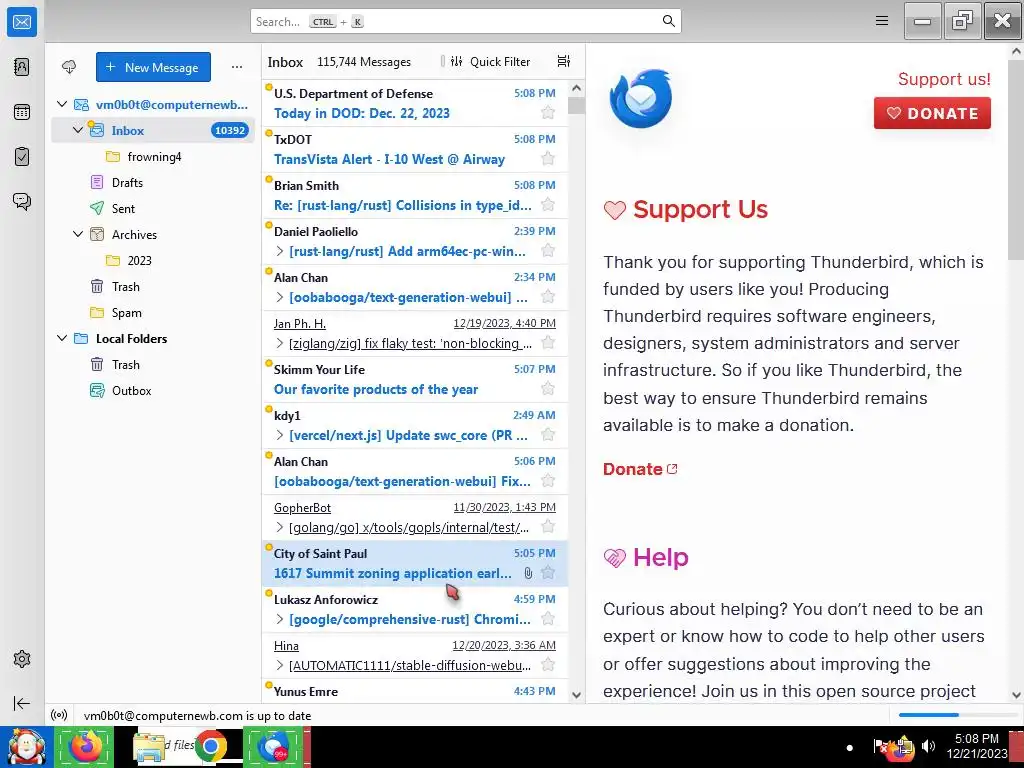Open the City of Saint Paul email

(x=415, y=564)
